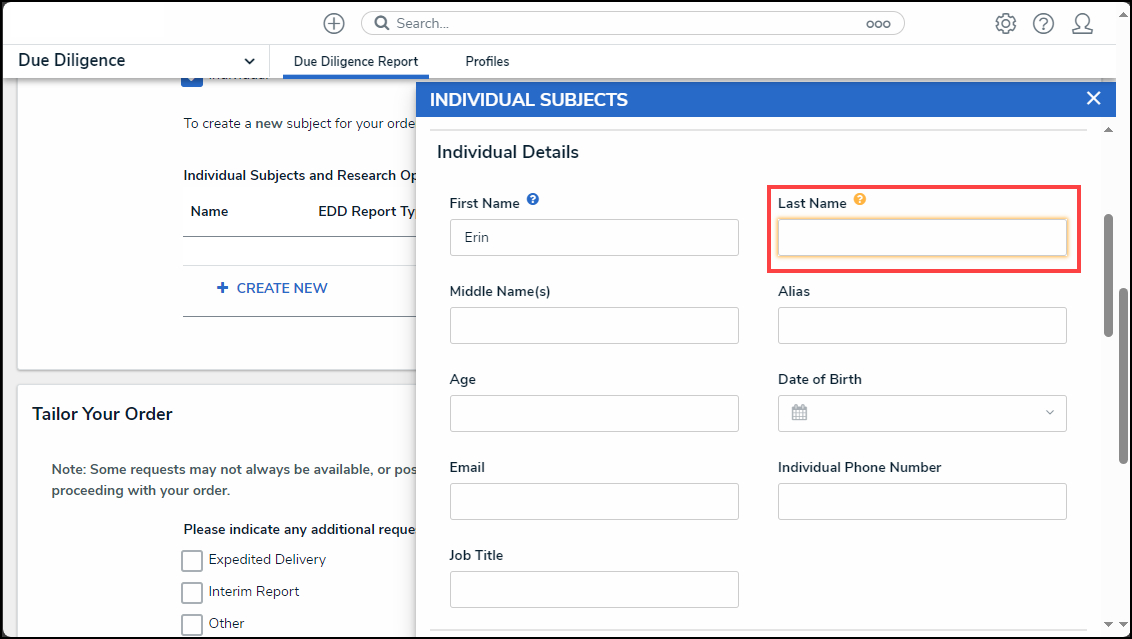Click the panel scroll down arrow
This screenshot has height=639, width=1132.
(1108, 624)
